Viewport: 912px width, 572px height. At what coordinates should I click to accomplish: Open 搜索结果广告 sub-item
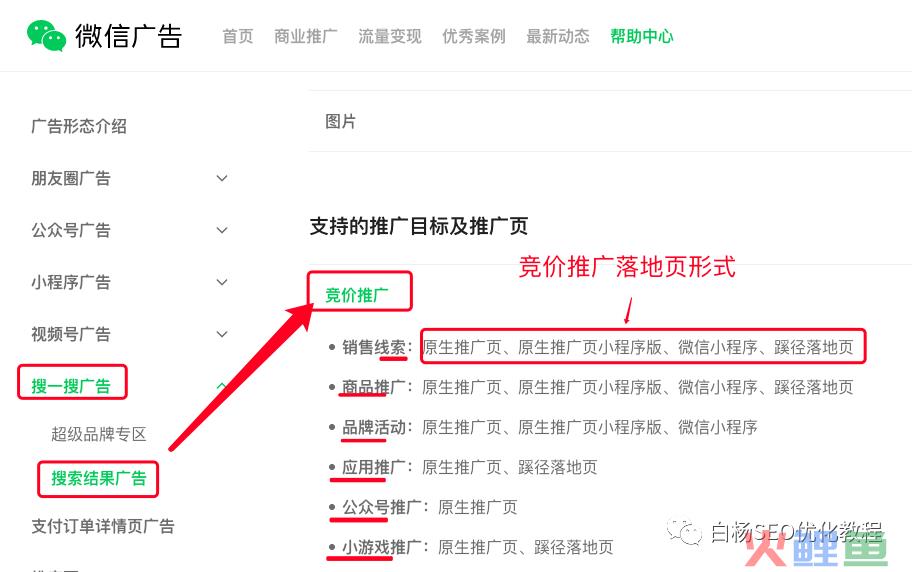pyautogui.click(x=99, y=478)
